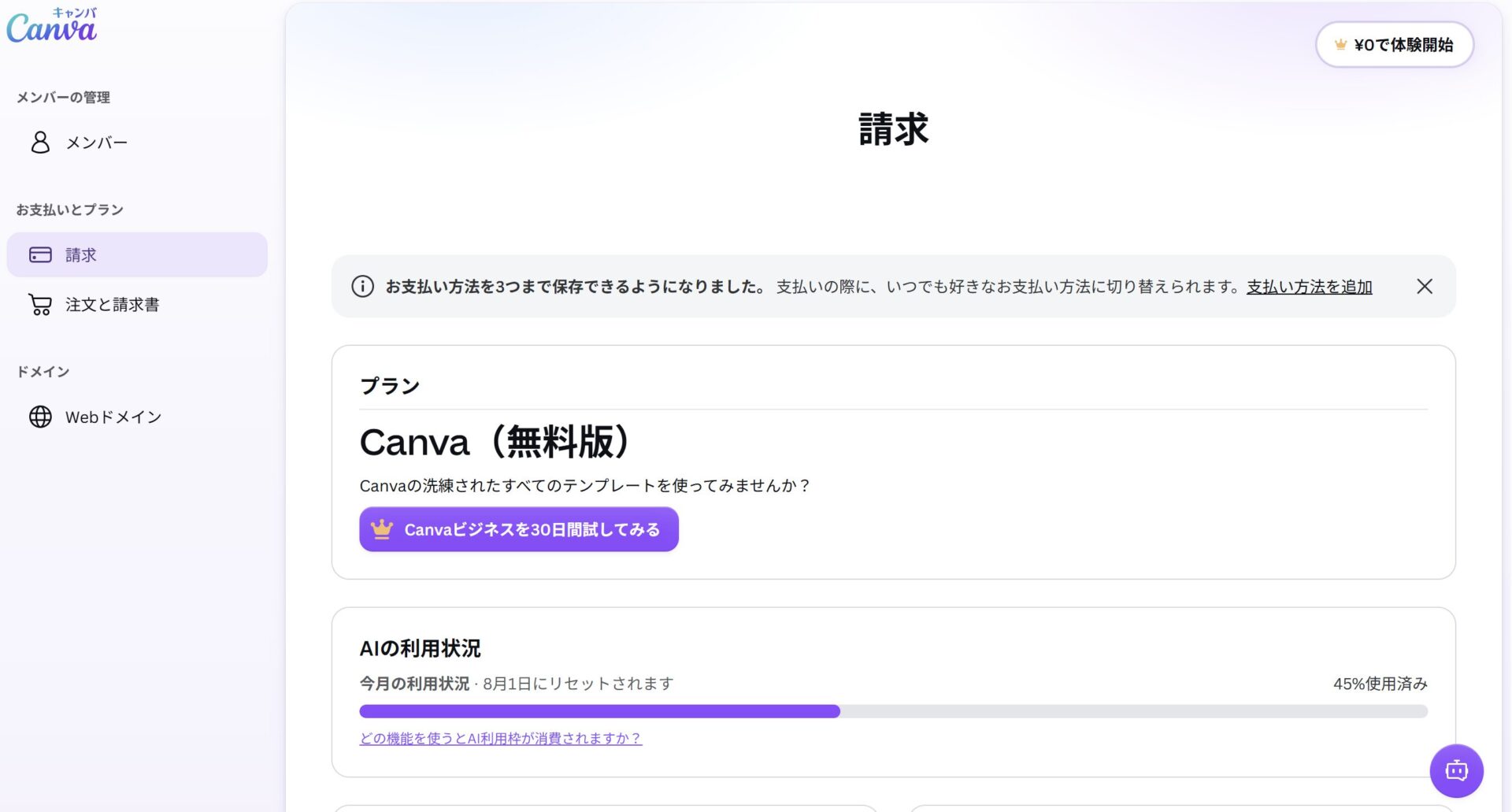This screenshot has width=1512, height=812.
Task: Click the AIの利用状況 heading
Action: click(421, 648)
